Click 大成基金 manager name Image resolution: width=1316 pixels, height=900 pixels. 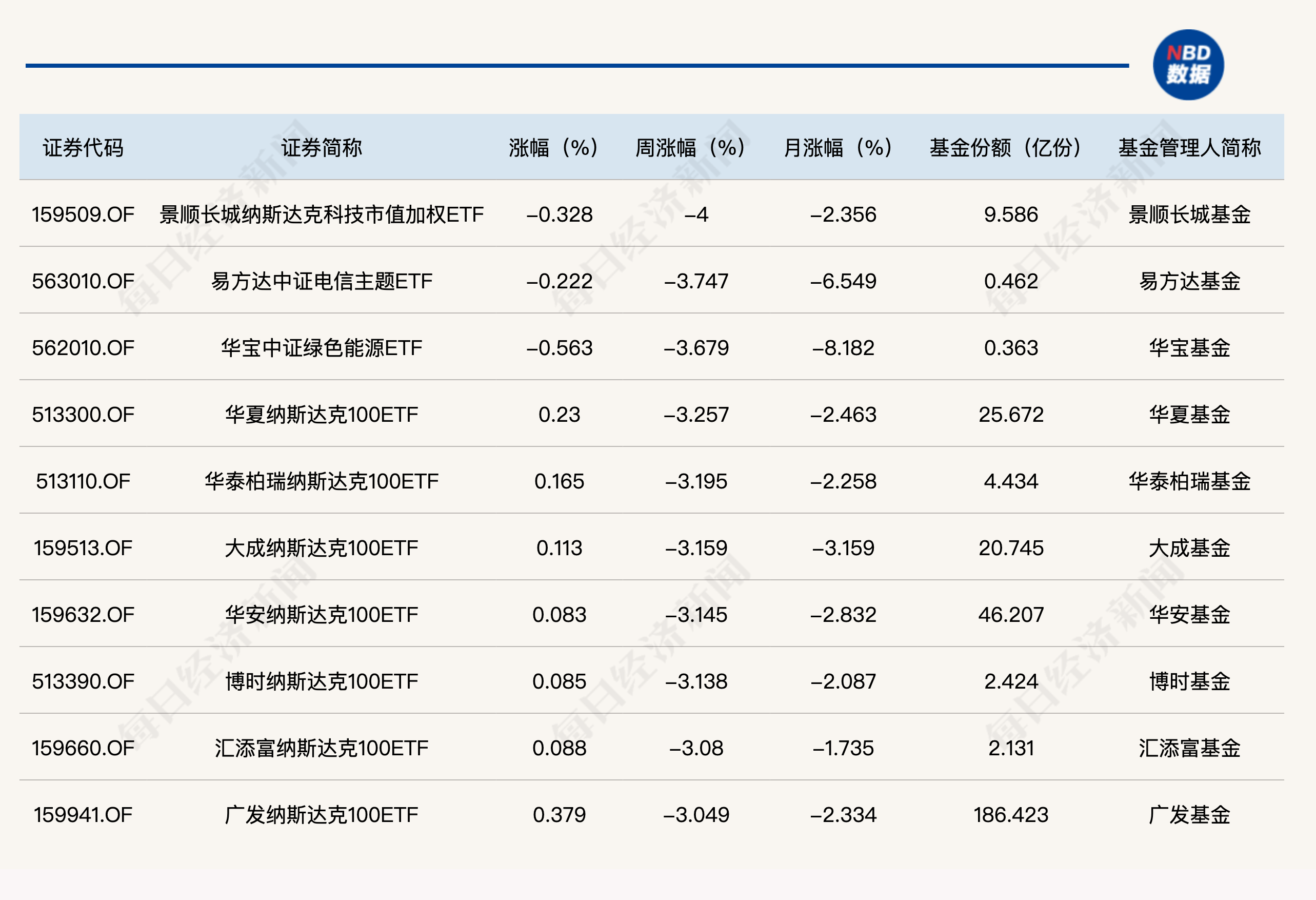[x=1189, y=549]
